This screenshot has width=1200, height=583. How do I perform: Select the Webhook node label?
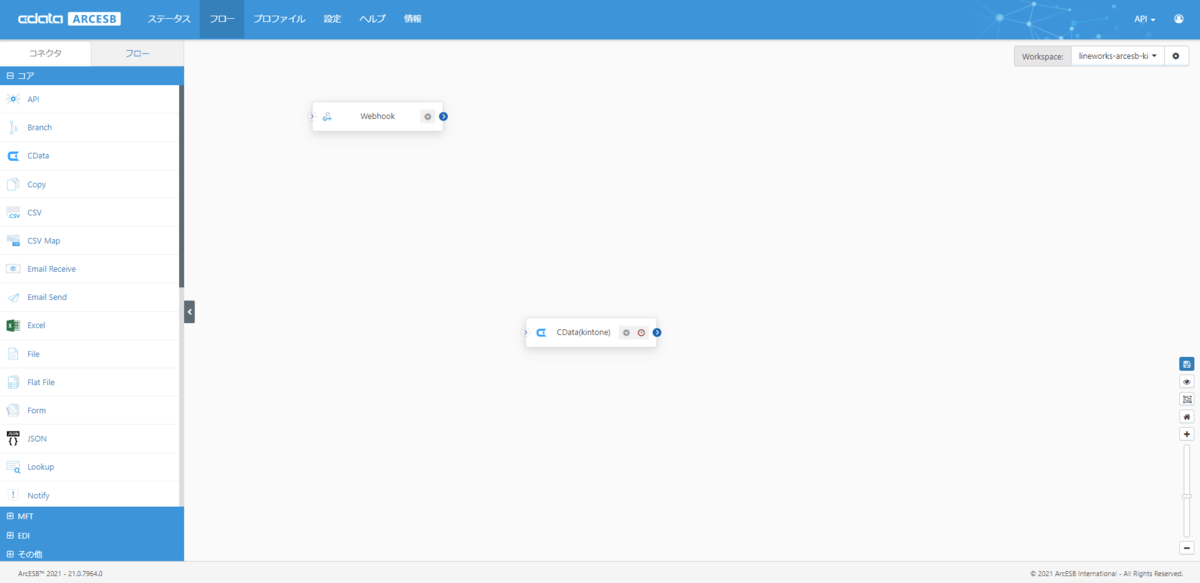coord(378,116)
